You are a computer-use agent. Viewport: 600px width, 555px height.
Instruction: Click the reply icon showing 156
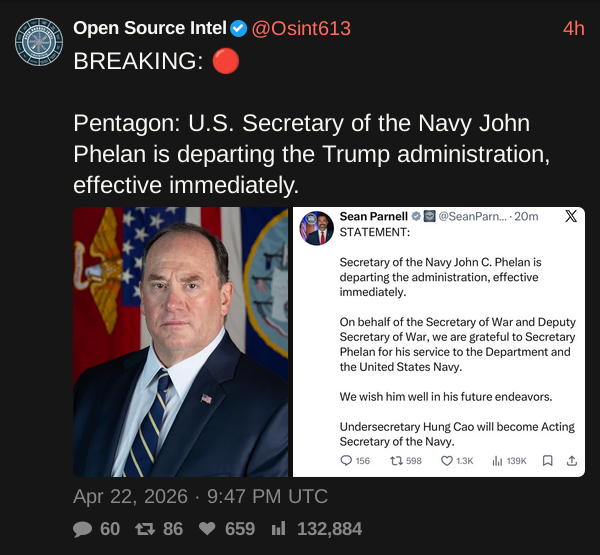pos(347,461)
